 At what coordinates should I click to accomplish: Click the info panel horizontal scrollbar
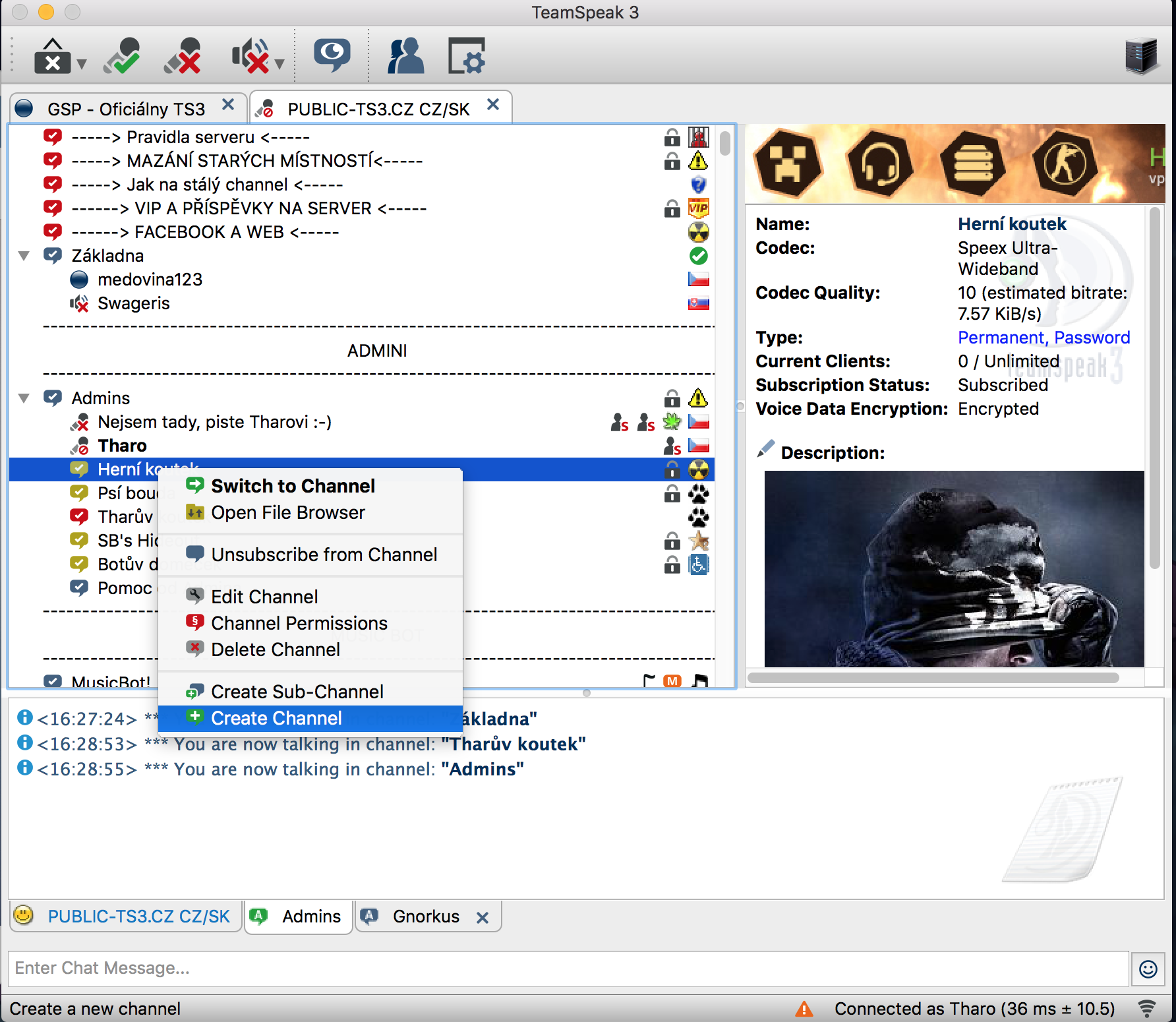pyautogui.click(x=933, y=678)
